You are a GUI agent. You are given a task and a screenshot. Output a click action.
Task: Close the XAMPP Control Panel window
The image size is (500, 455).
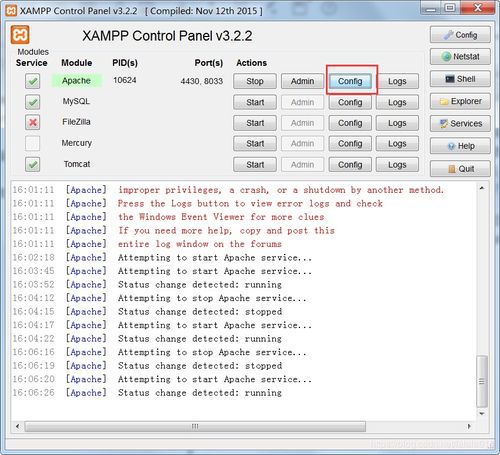tap(477, 7)
